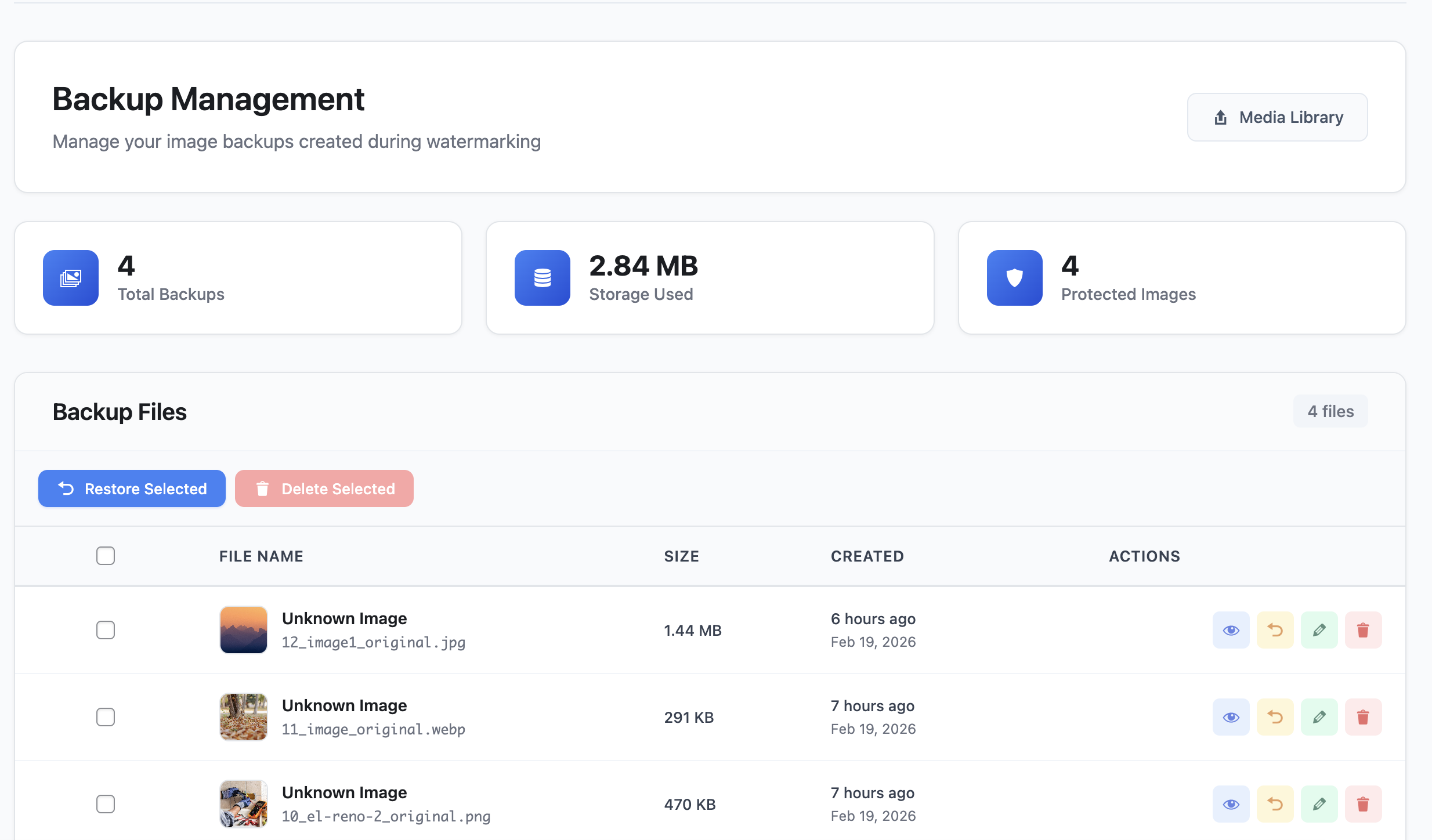This screenshot has width=1432, height=840.
Task: Delete the 10_el-reno-2_original.png backup
Action: click(x=1364, y=804)
